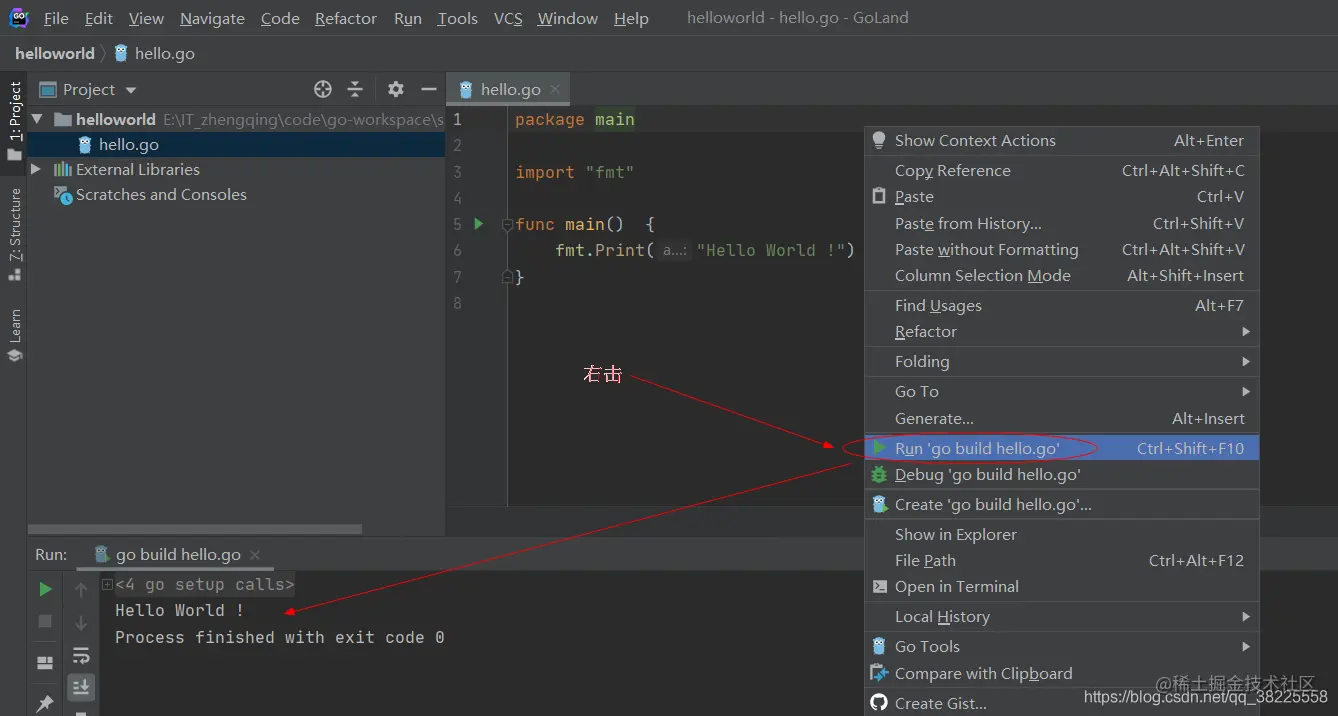The image size is (1338, 716).
Task: Open the Go To submenu in context menu
Action: (x=1061, y=391)
